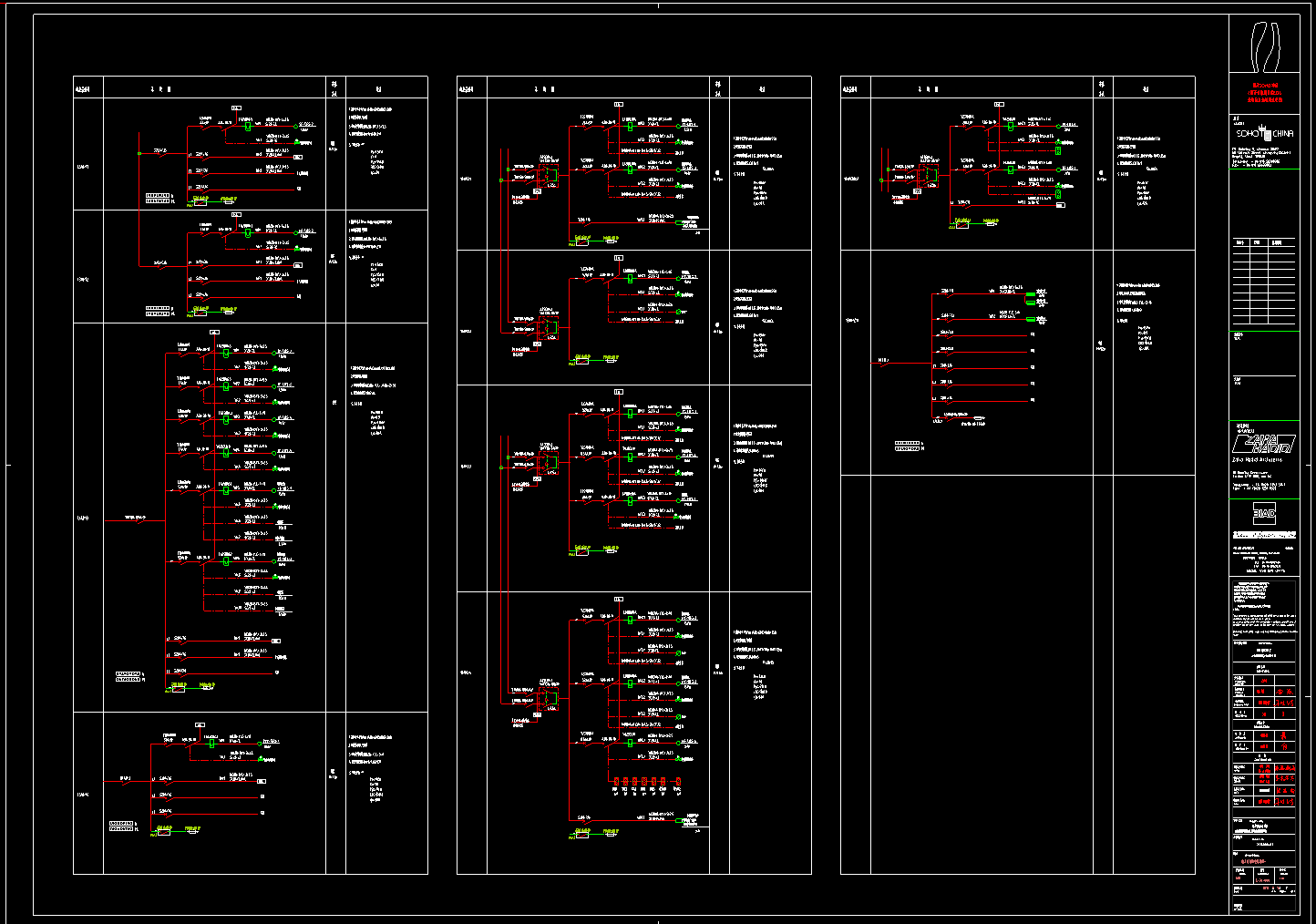1316x924 pixels.
Task: Click the white label boxes in right sheet's second panel
Action: [907, 447]
